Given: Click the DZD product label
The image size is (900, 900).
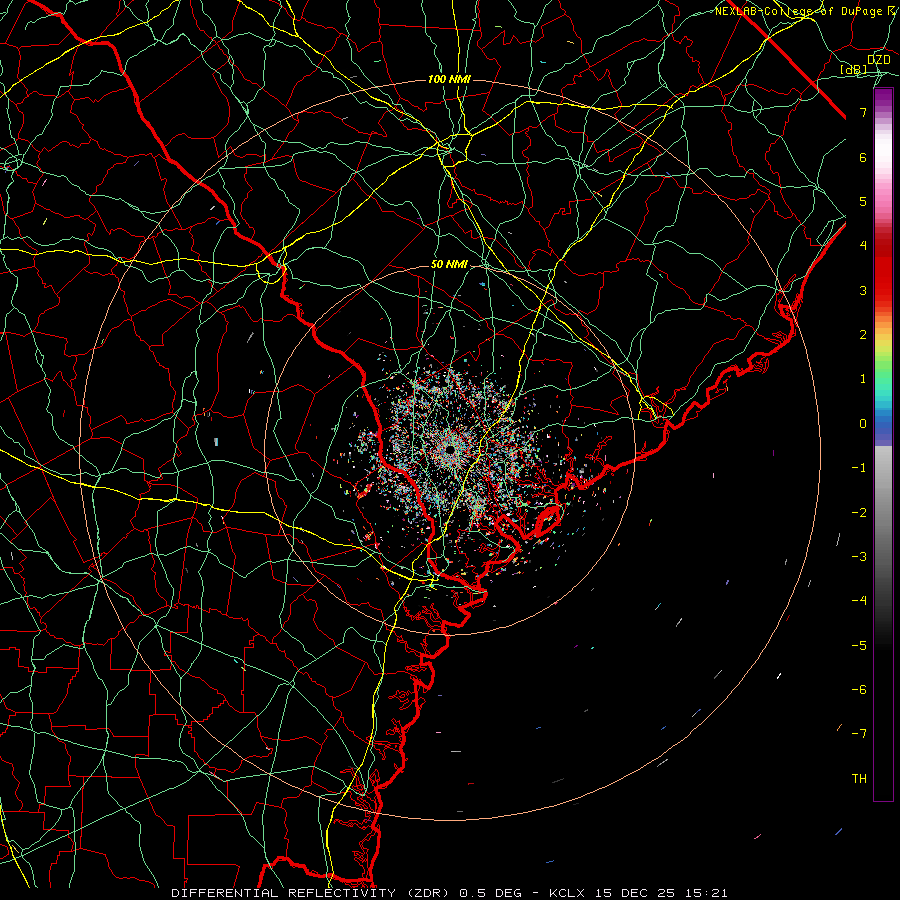Looking at the screenshot, I should 878,59.
